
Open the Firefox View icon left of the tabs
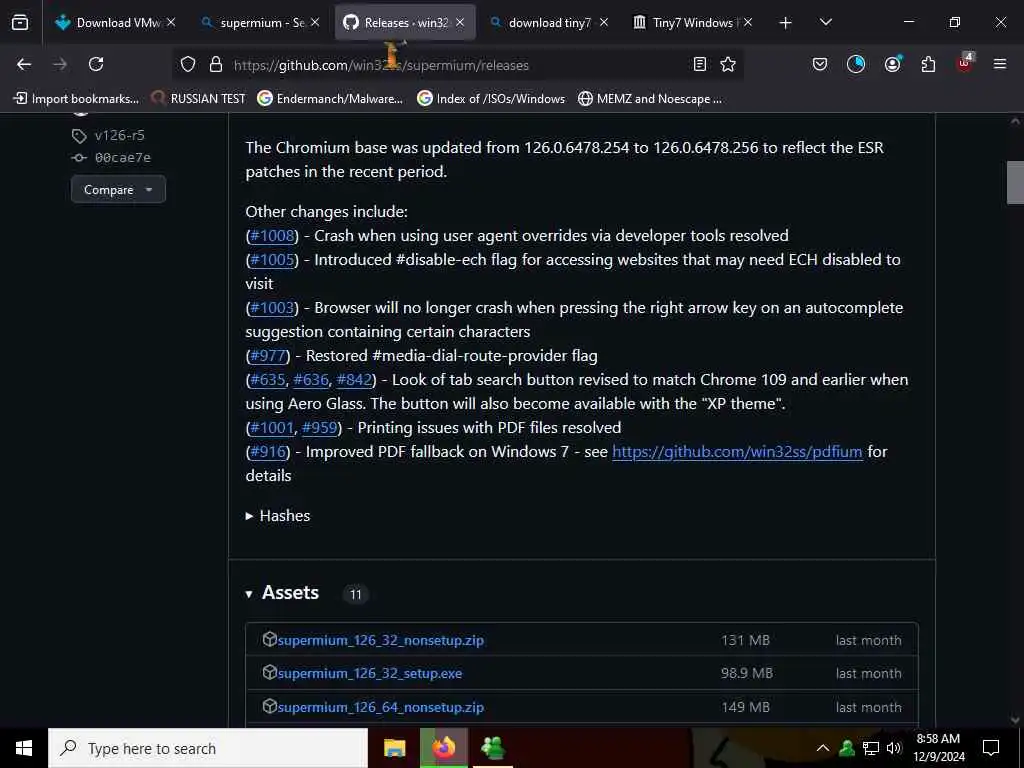tap(20, 23)
